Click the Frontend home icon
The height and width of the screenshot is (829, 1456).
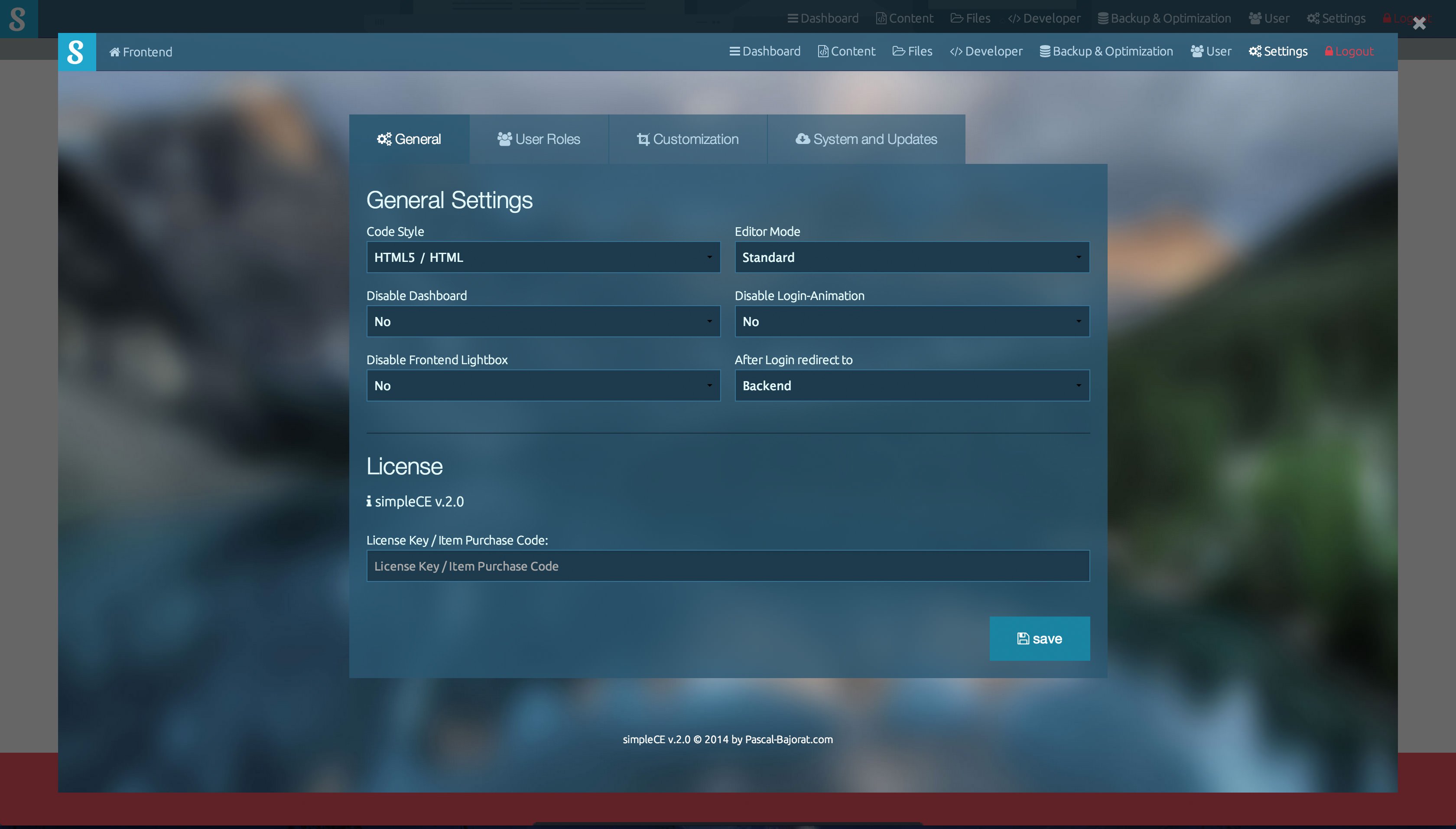point(114,52)
